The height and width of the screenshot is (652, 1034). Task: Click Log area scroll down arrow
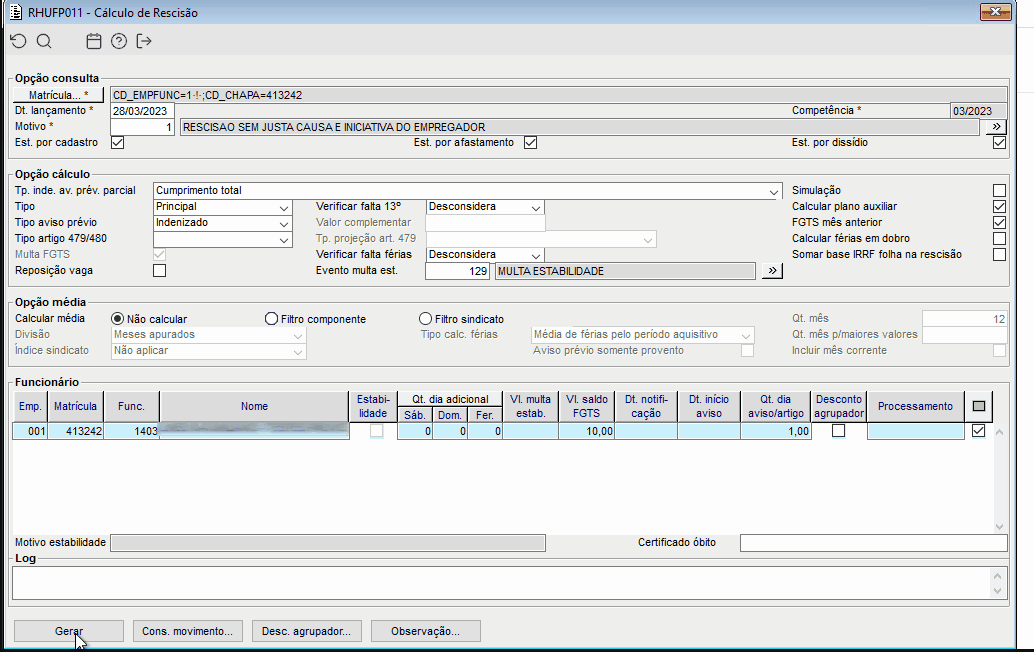click(998, 591)
